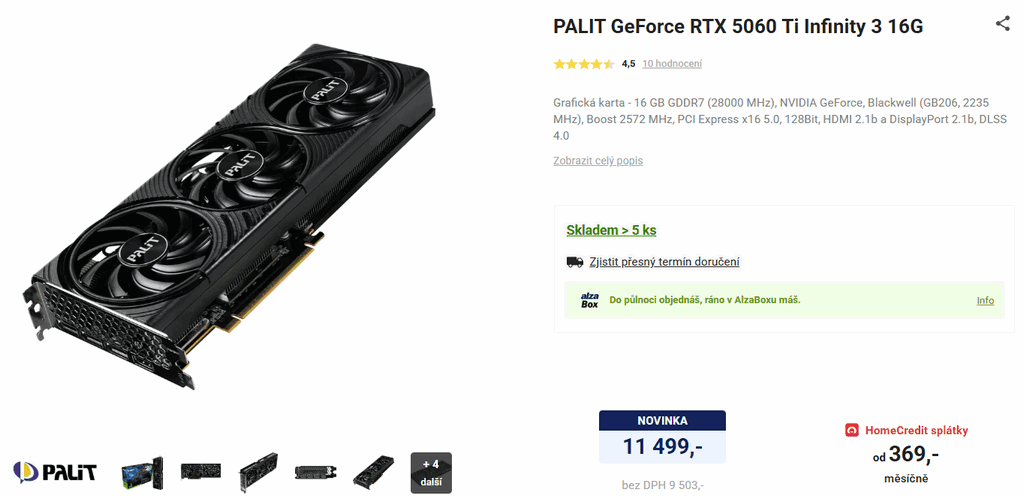Open Zjistit přesný termín doručení link
The height and width of the screenshot is (496, 1024).
pyautogui.click(x=664, y=262)
